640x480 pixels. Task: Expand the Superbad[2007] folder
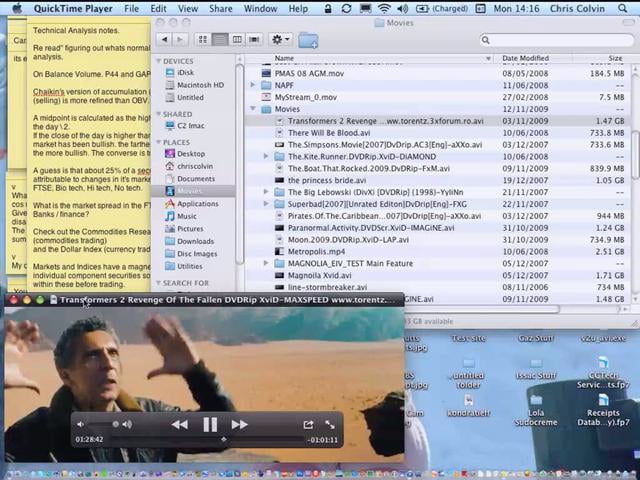point(266,204)
